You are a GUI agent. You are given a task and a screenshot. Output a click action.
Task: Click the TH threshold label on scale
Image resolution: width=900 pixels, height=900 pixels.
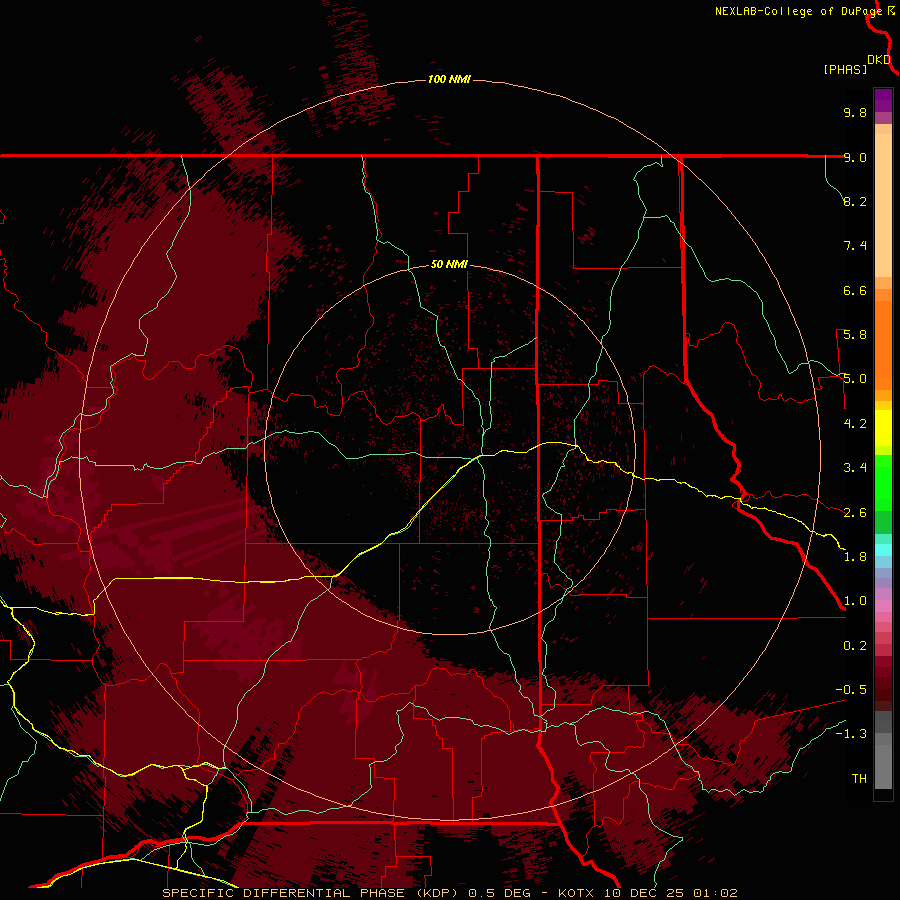coord(859,779)
